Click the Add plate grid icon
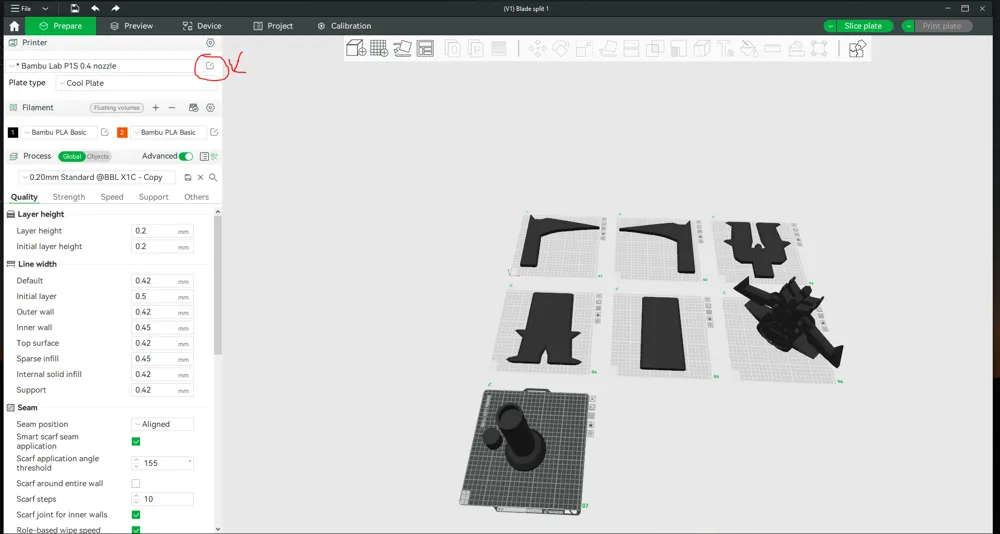The image size is (1000, 534). 379,48
